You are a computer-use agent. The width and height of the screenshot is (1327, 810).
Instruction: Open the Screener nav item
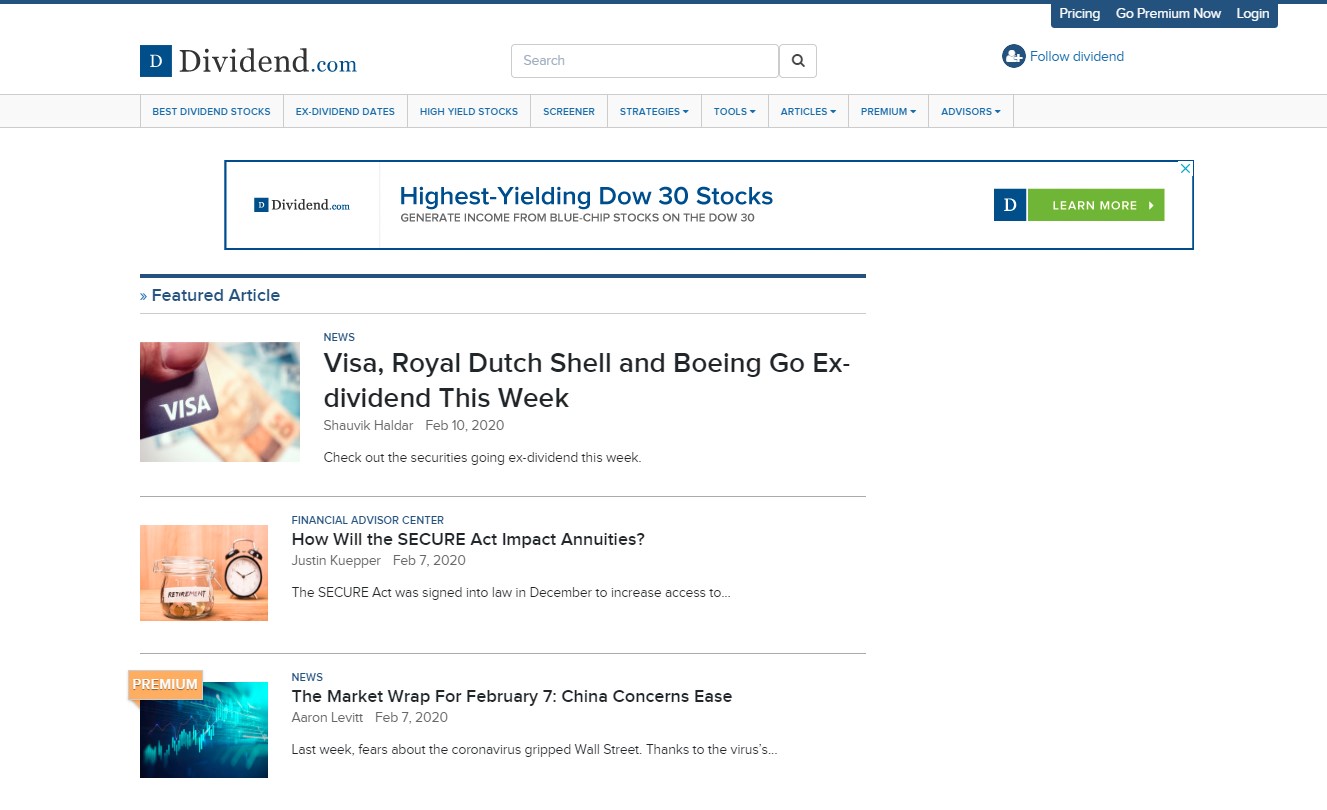(x=569, y=112)
